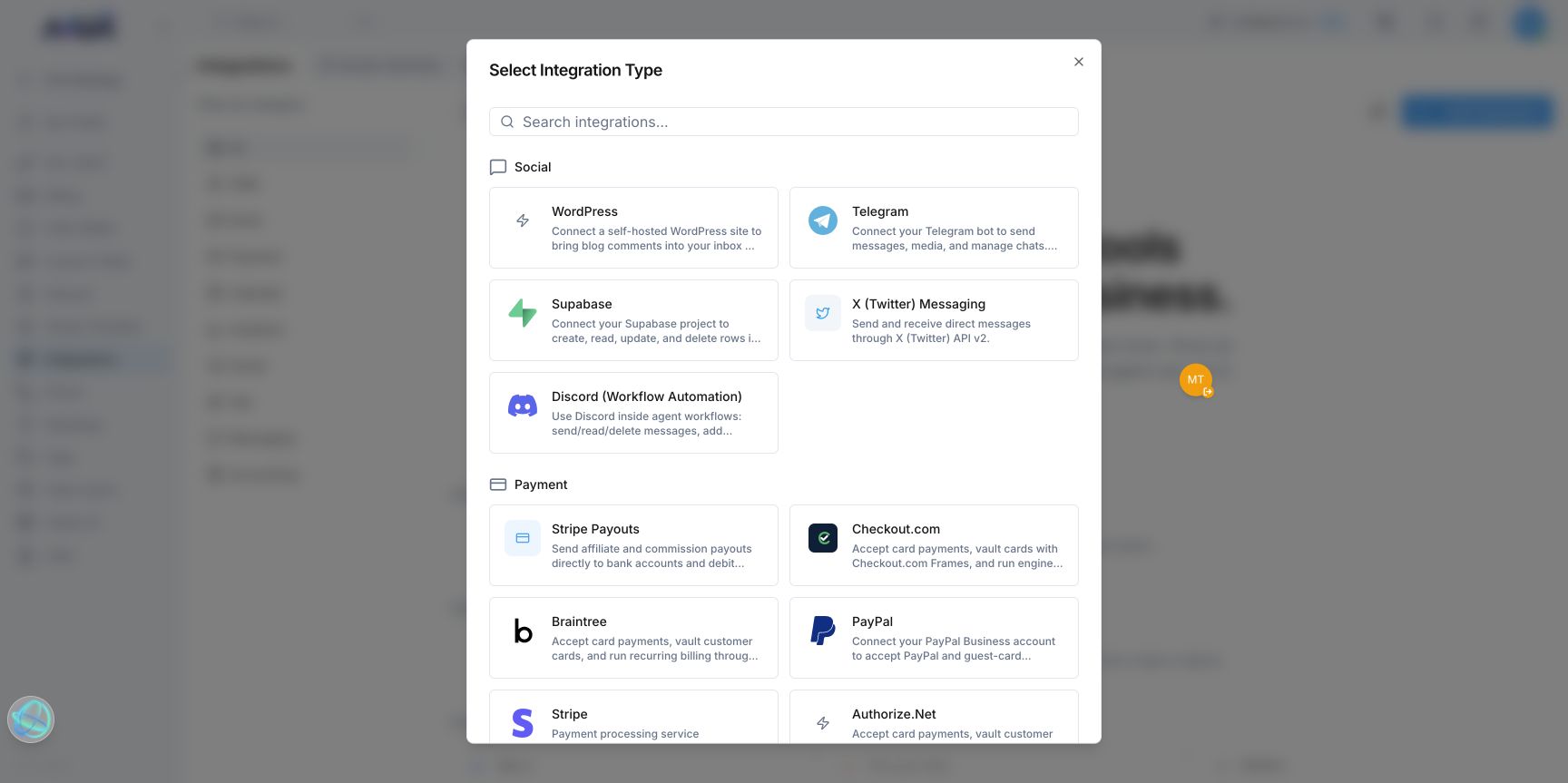This screenshot has height=783, width=1568.
Task: Click the Search integrations input field
Action: (783, 122)
